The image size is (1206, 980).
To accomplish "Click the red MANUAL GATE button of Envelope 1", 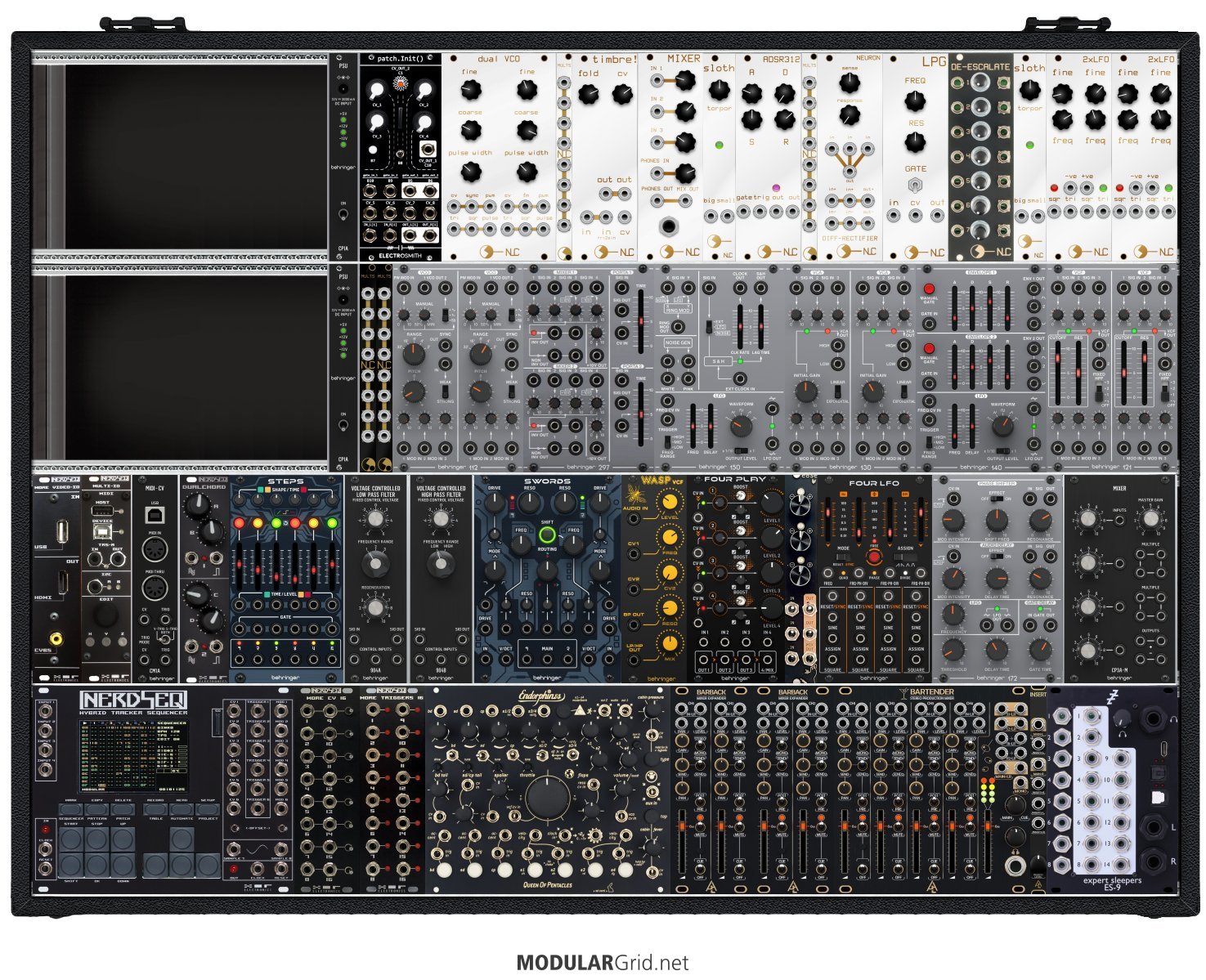I will (x=929, y=289).
